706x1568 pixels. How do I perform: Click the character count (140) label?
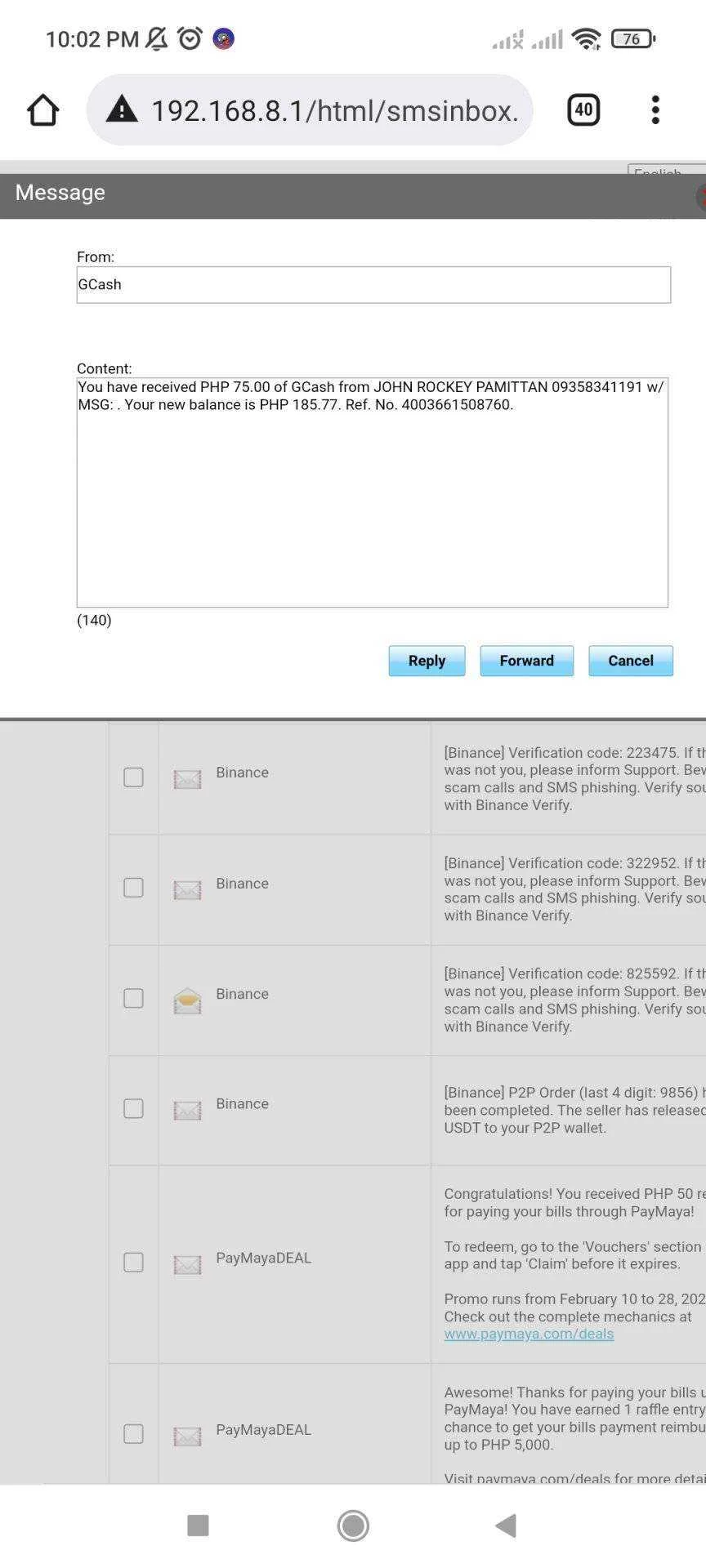[x=94, y=620]
